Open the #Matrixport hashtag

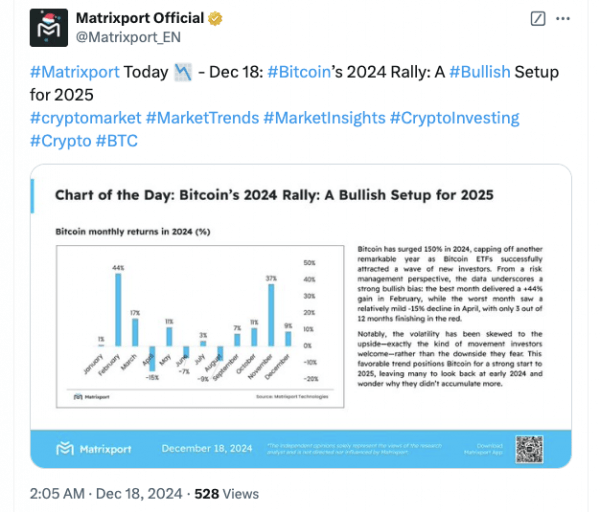pyautogui.click(x=75, y=73)
